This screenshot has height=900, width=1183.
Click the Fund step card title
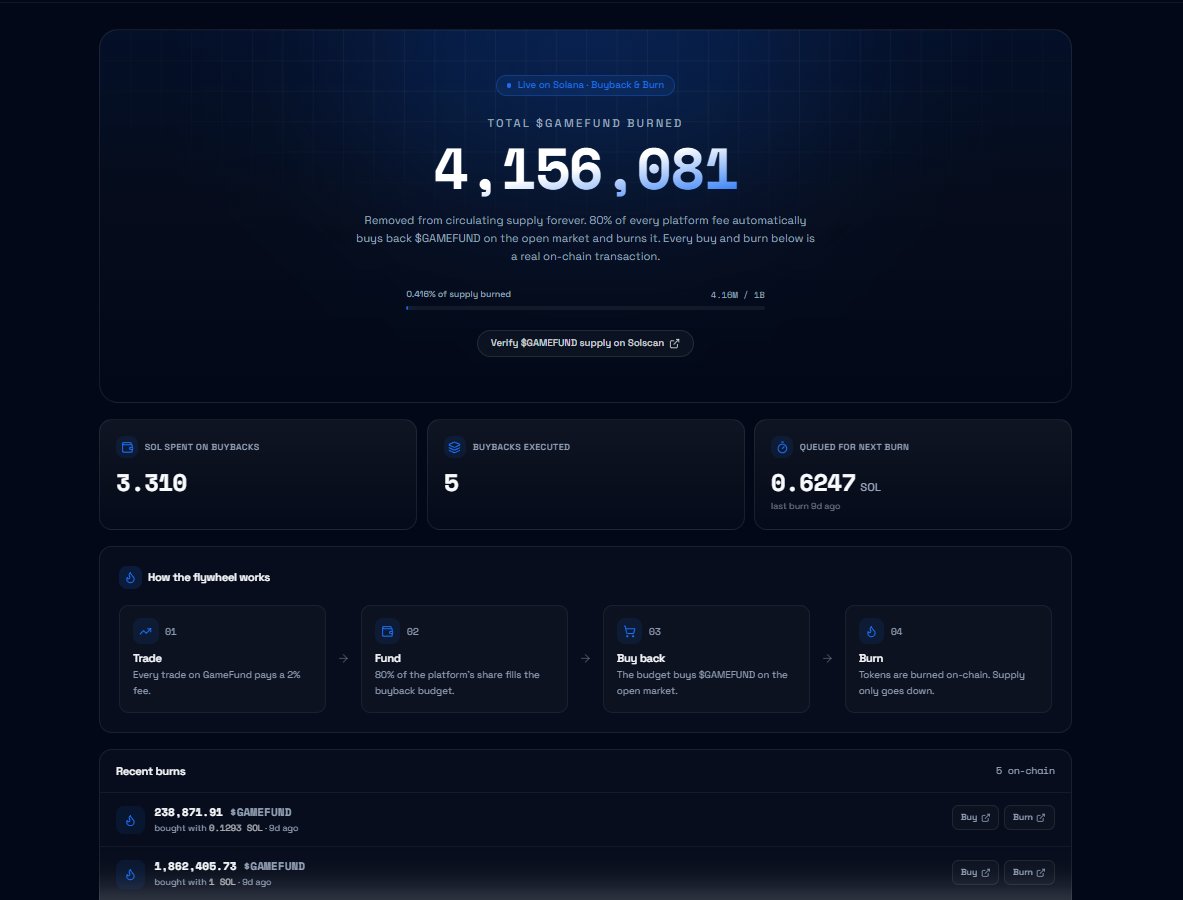pos(388,659)
